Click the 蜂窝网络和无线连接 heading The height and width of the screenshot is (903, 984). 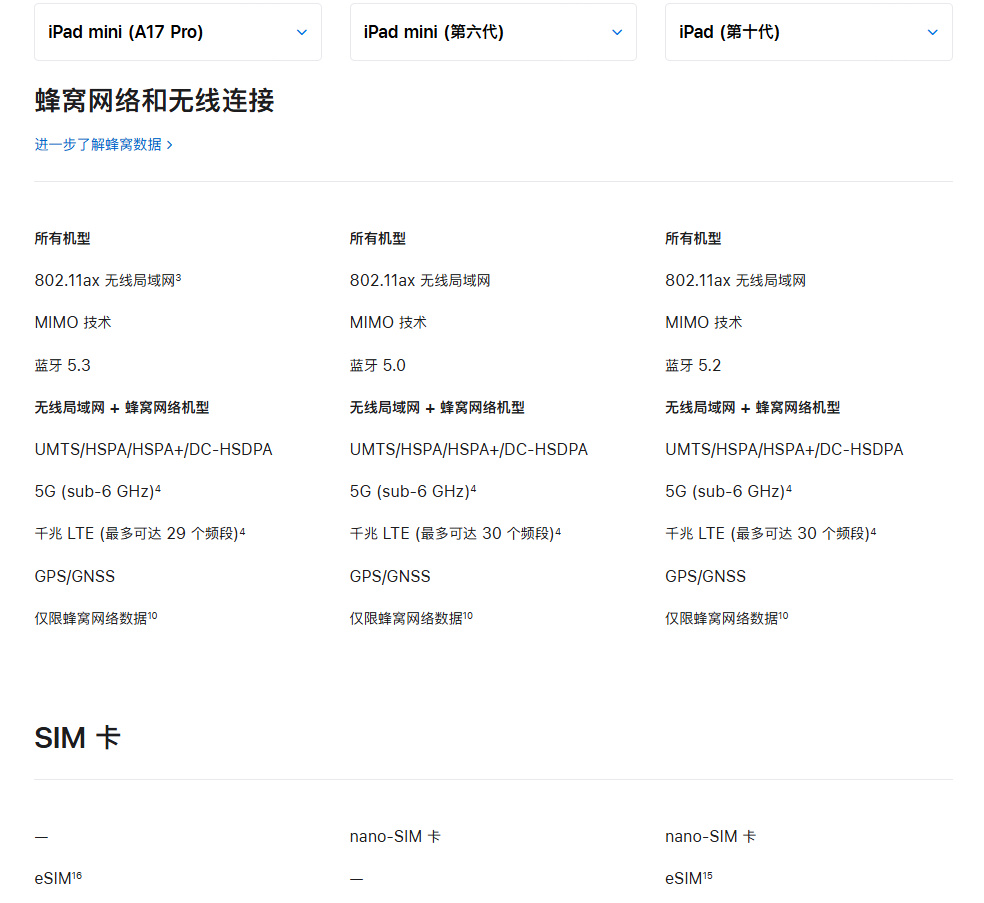pos(154,101)
